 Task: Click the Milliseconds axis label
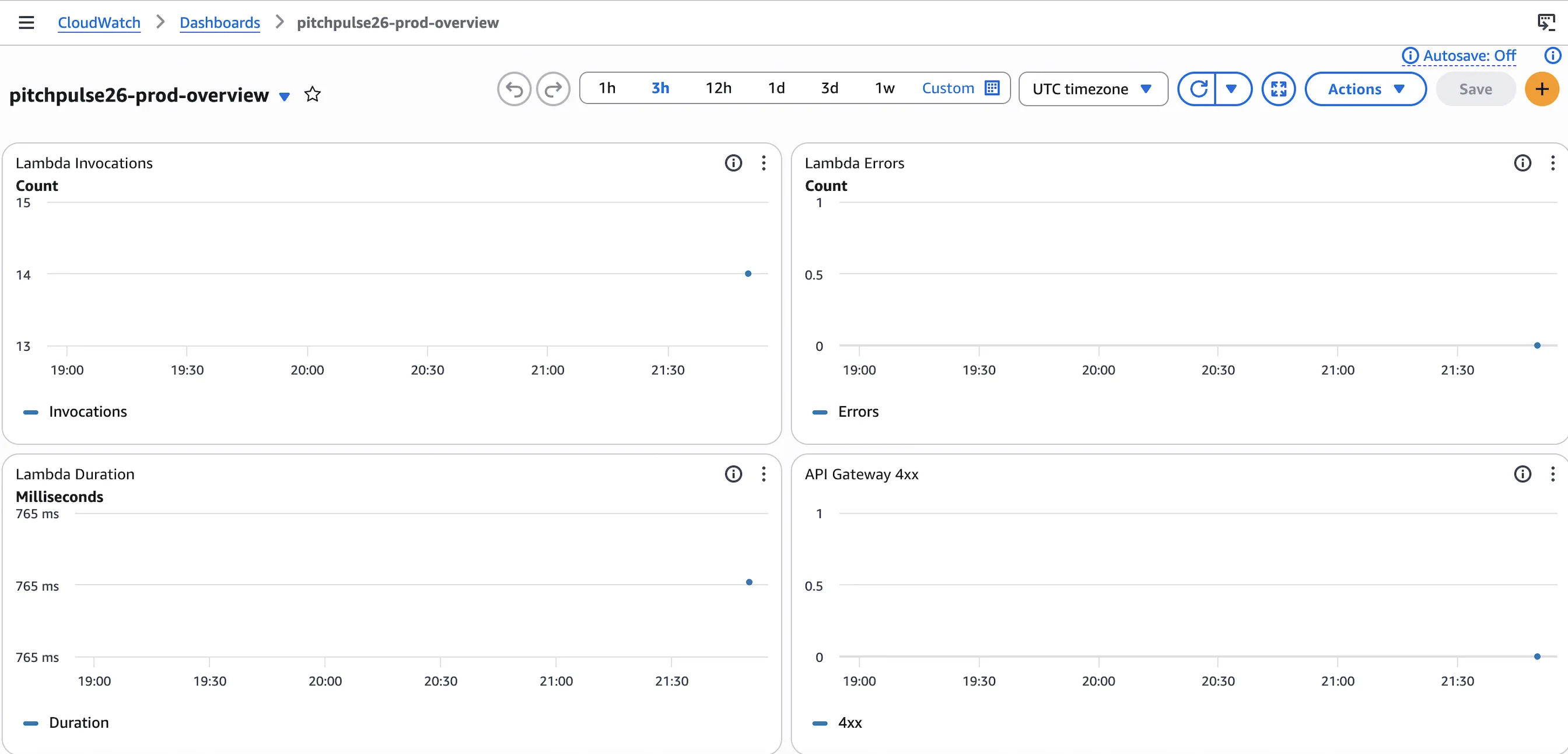click(60, 497)
